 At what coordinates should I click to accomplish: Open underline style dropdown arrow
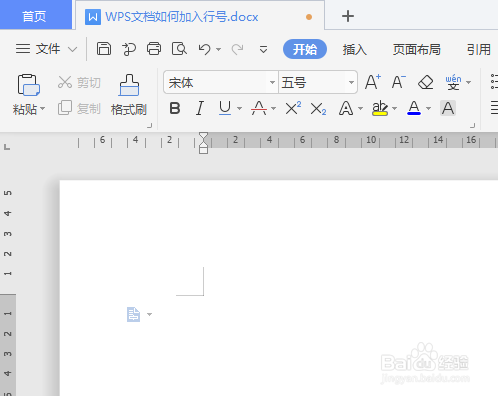pyautogui.click(x=239, y=108)
